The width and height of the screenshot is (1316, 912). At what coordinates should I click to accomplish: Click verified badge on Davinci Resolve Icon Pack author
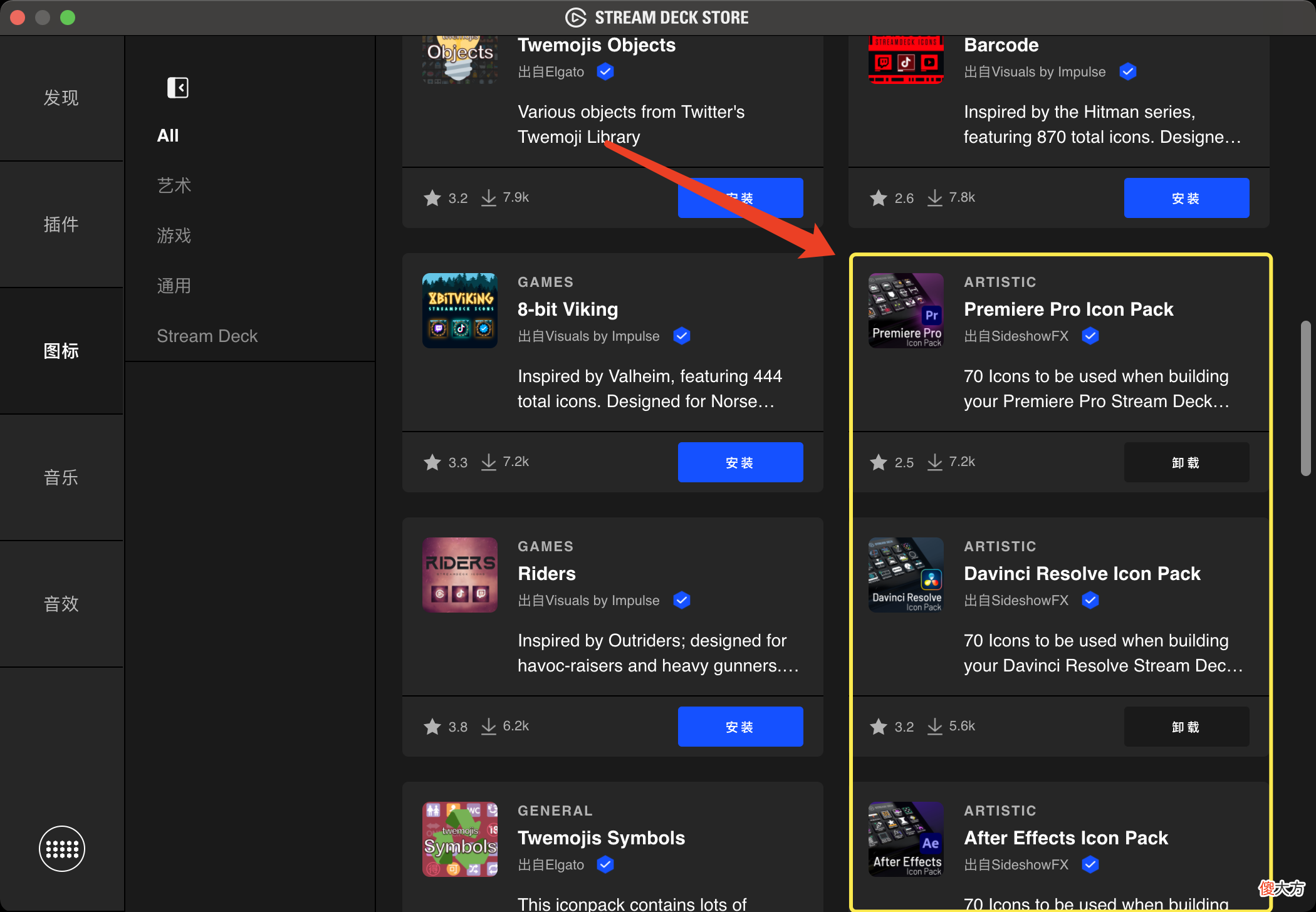[1090, 600]
